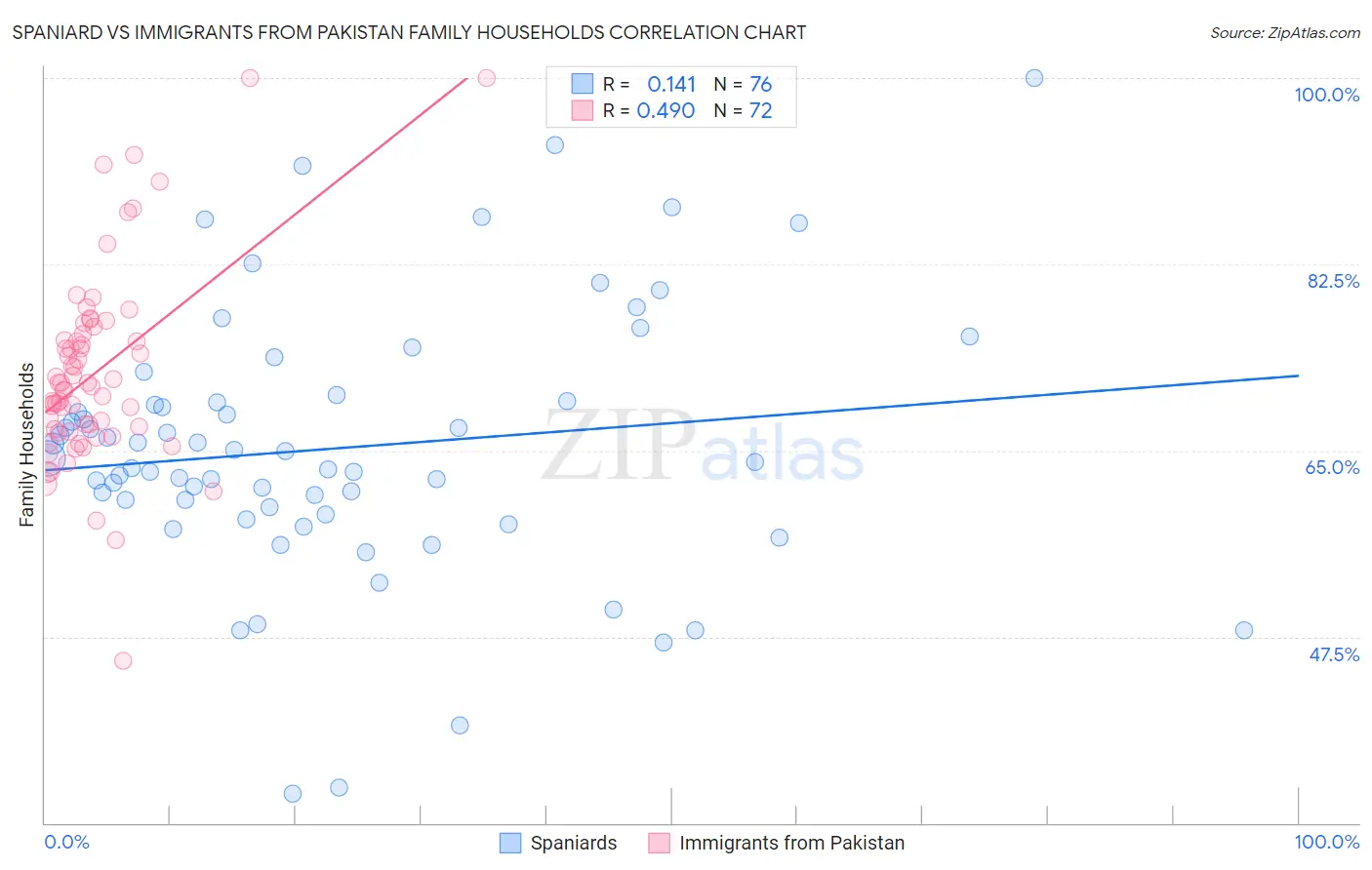Click the 47.5% y-axis tick label
Screen dimensions: 1372x870
(1334, 654)
